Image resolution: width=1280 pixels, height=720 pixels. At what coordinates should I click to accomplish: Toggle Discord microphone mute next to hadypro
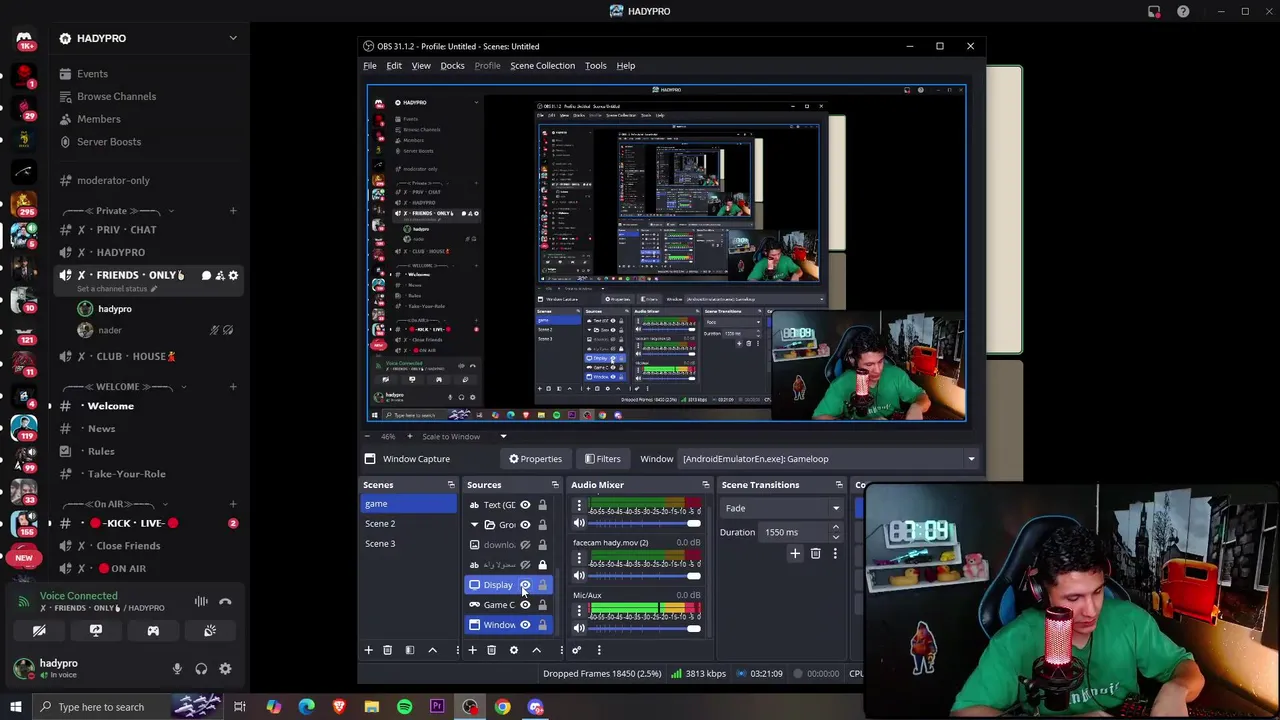pyautogui.click(x=177, y=669)
